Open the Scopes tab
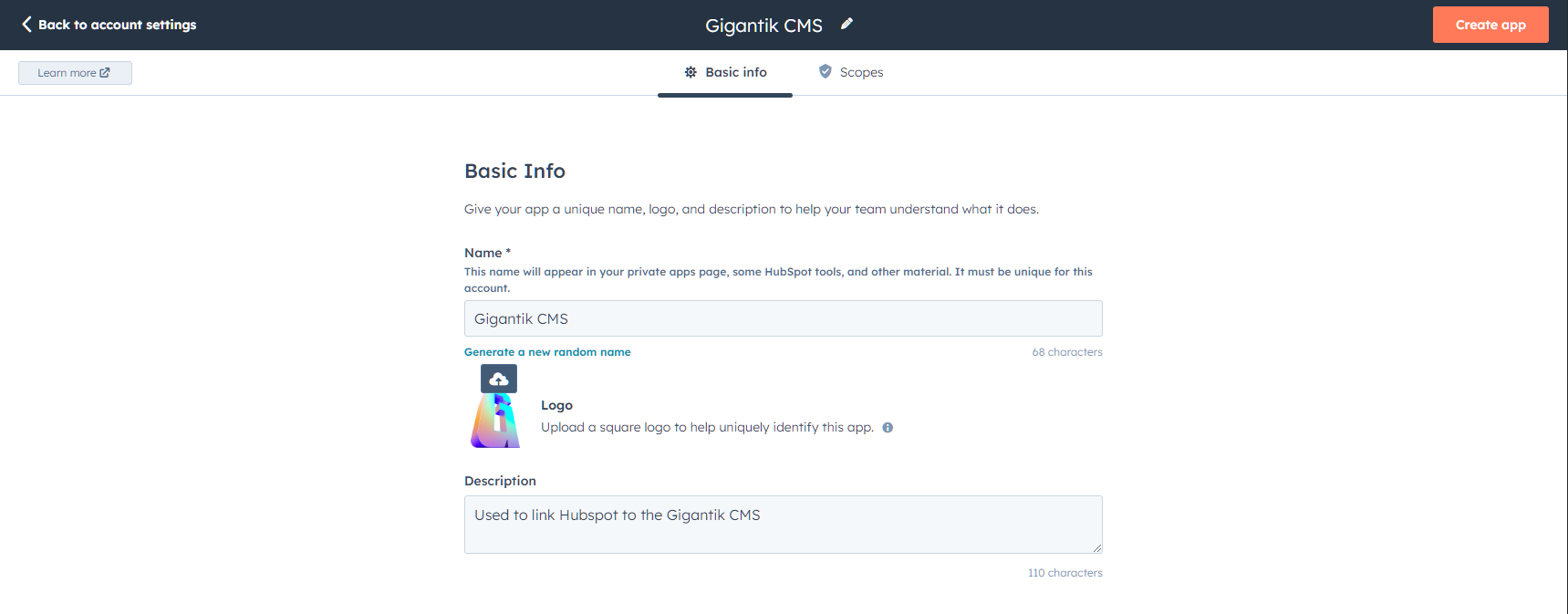This screenshot has height=614, width=1568. 851,72
